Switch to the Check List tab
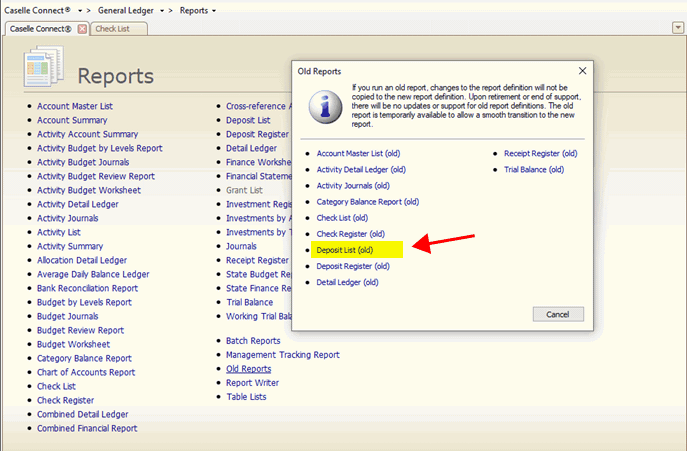This screenshot has width=687, height=451. [x=112, y=29]
